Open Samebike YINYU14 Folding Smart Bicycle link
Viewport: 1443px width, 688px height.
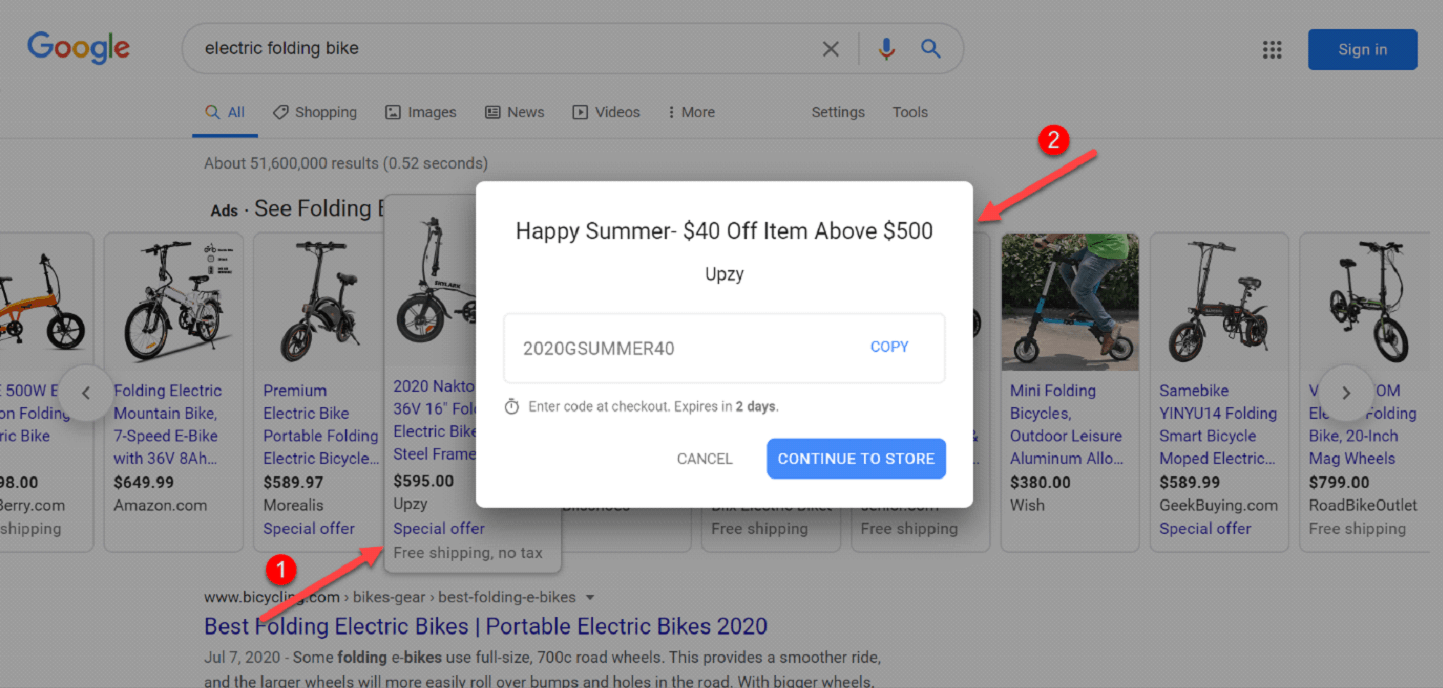(x=1218, y=424)
